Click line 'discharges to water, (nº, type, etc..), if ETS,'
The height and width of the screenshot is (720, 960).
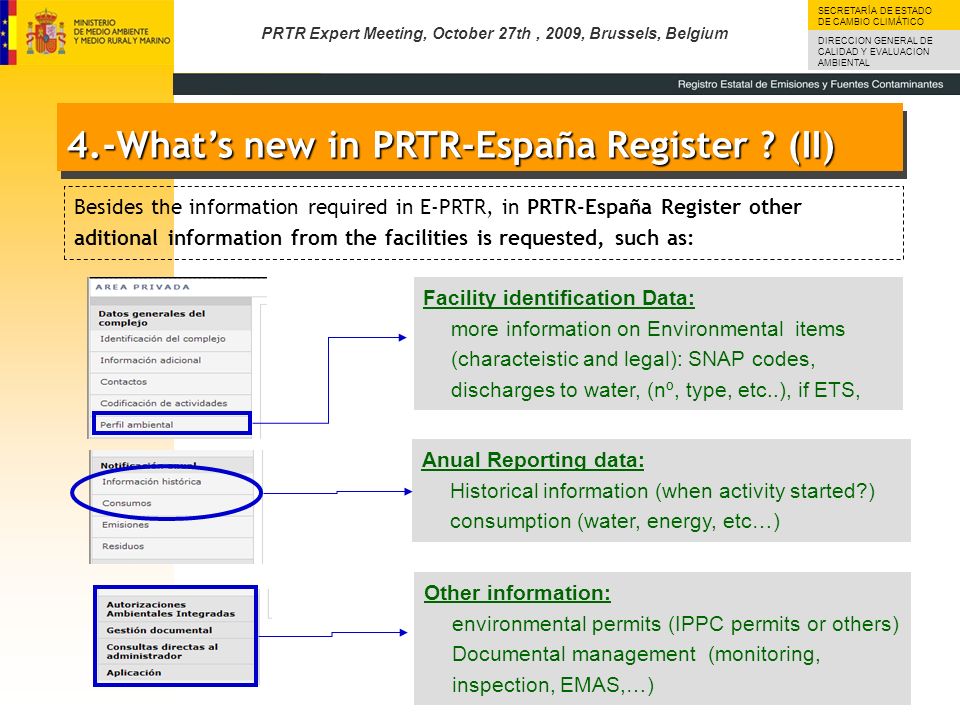(x=655, y=390)
